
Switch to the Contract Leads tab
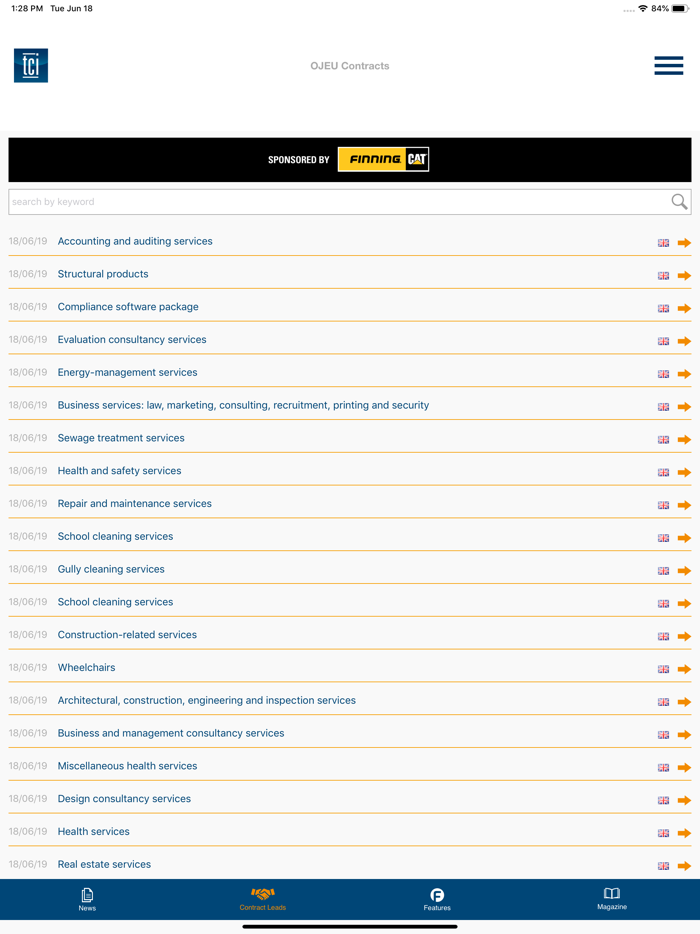point(263,899)
